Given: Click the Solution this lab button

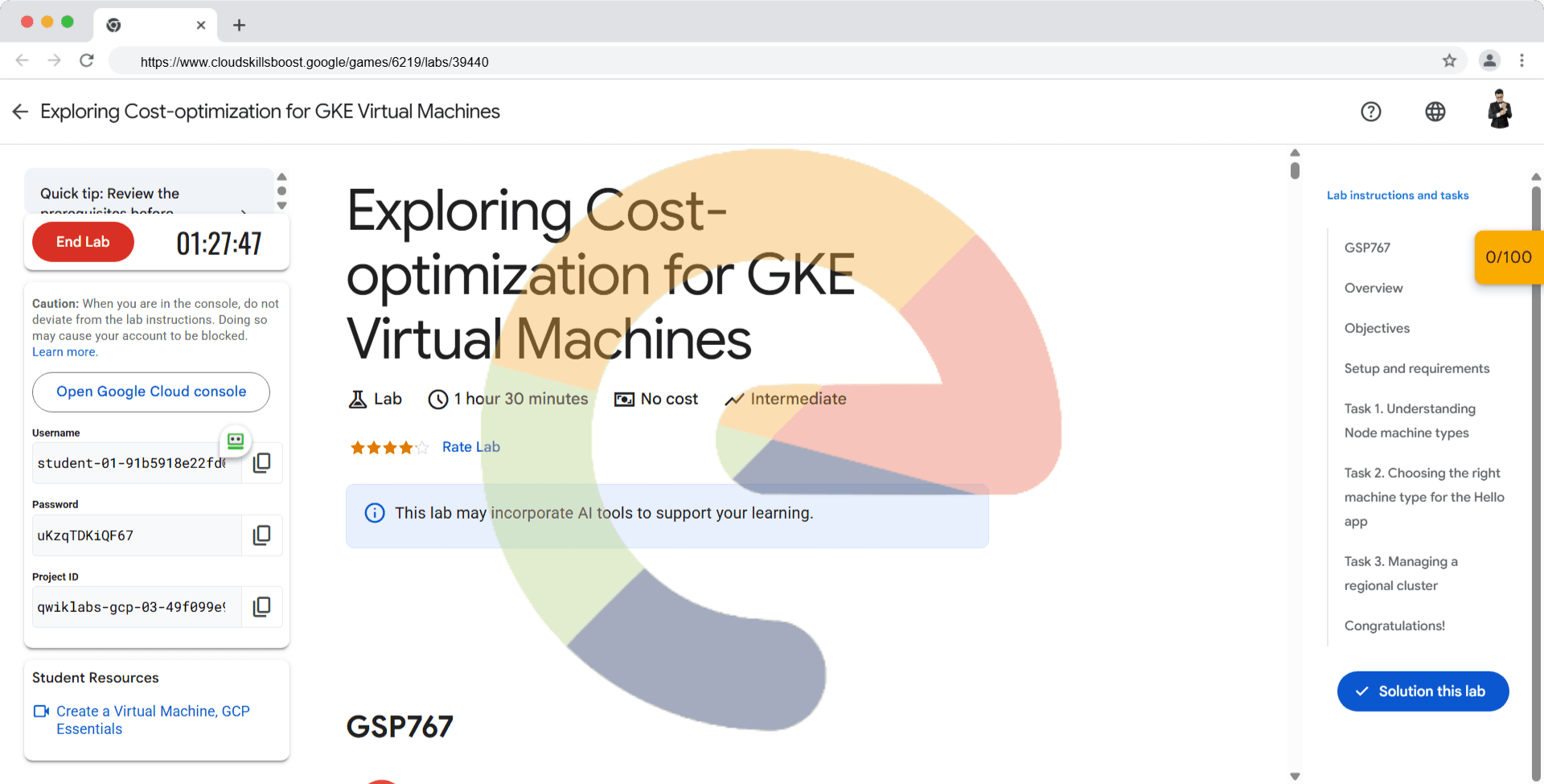Looking at the screenshot, I should click(1423, 692).
